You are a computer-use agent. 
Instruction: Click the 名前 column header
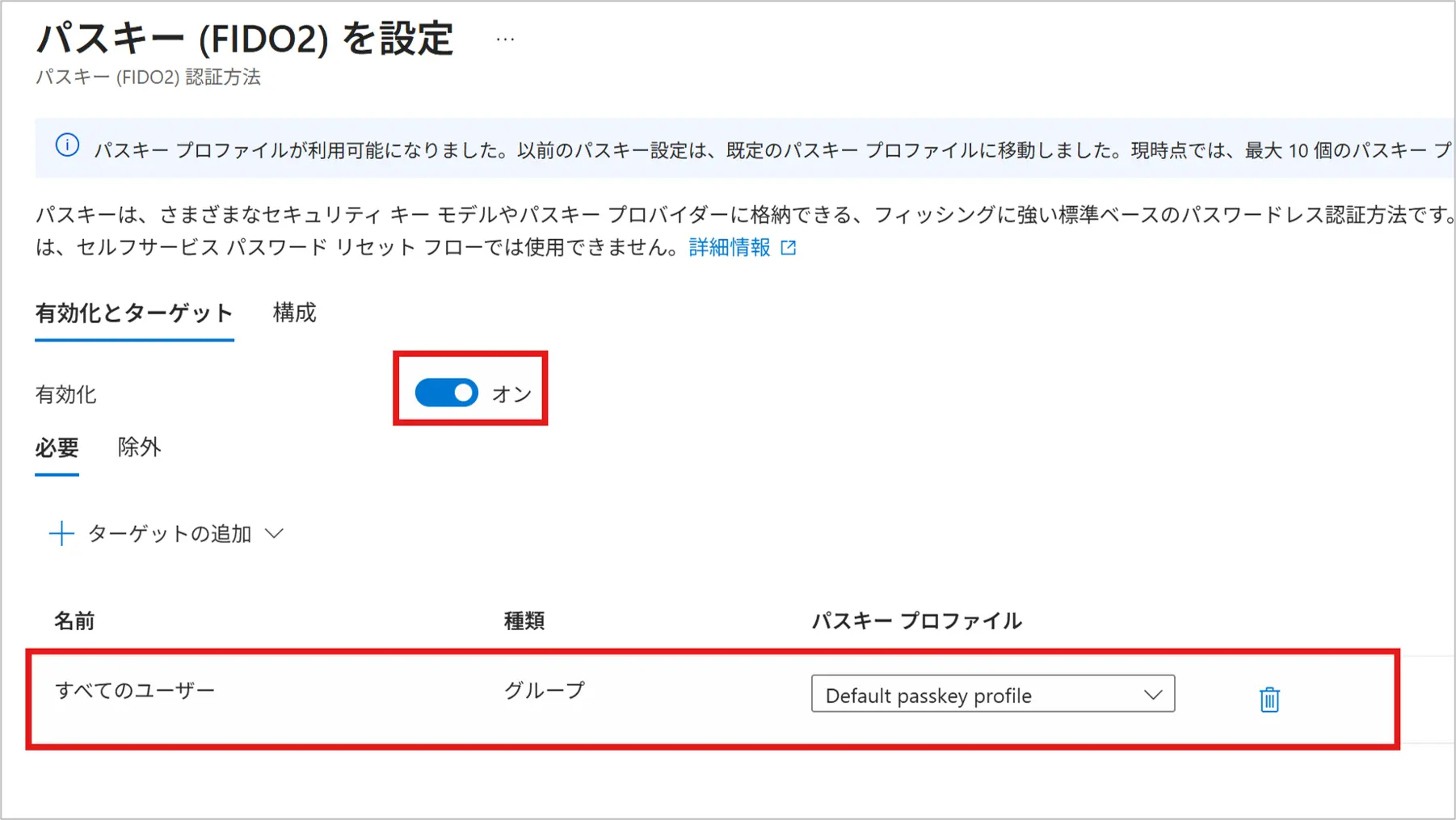point(74,620)
